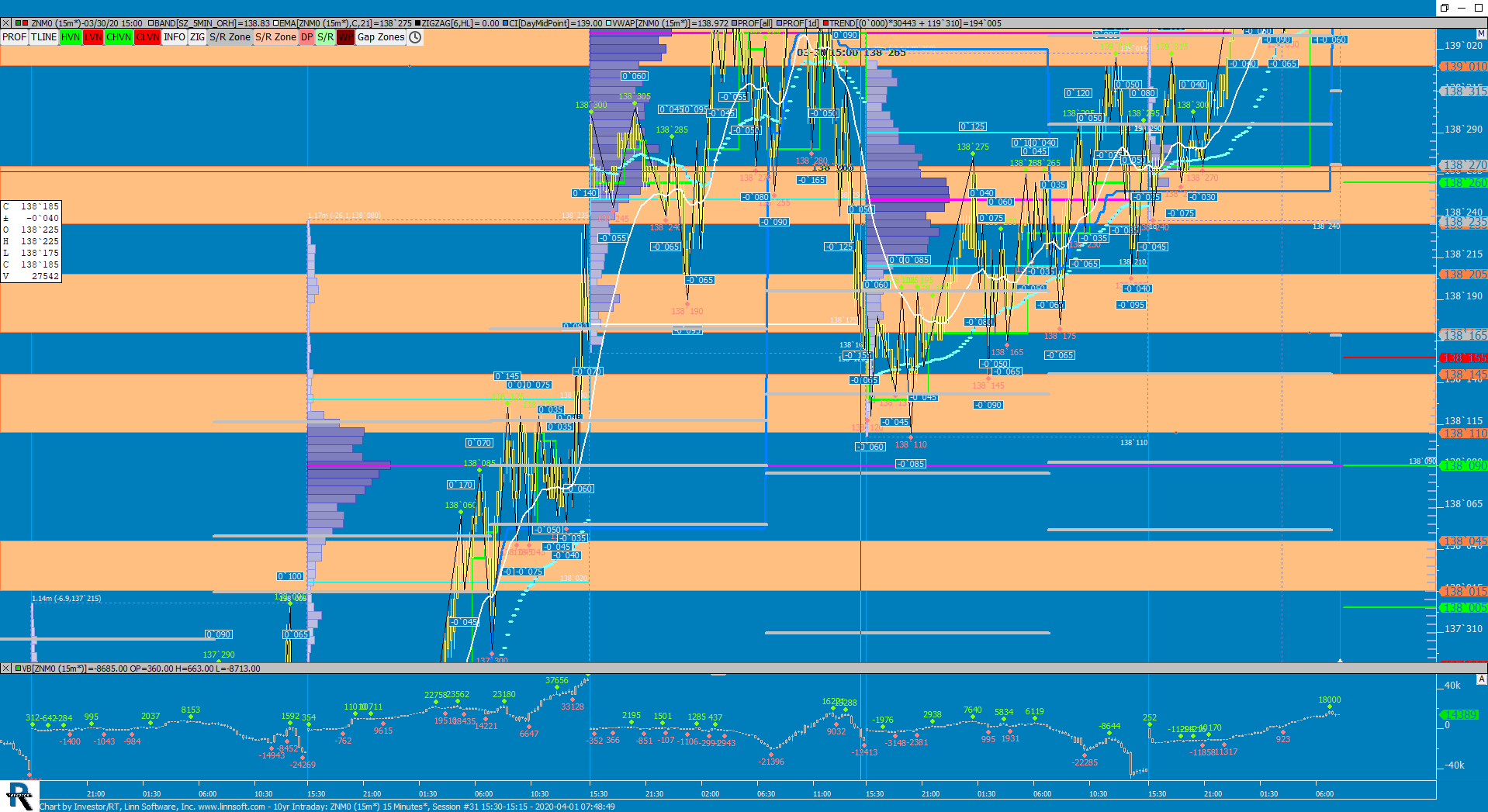The height and width of the screenshot is (812, 1488).
Task: Open the www.linnsoft.com link in footer
Action: (232, 807)
